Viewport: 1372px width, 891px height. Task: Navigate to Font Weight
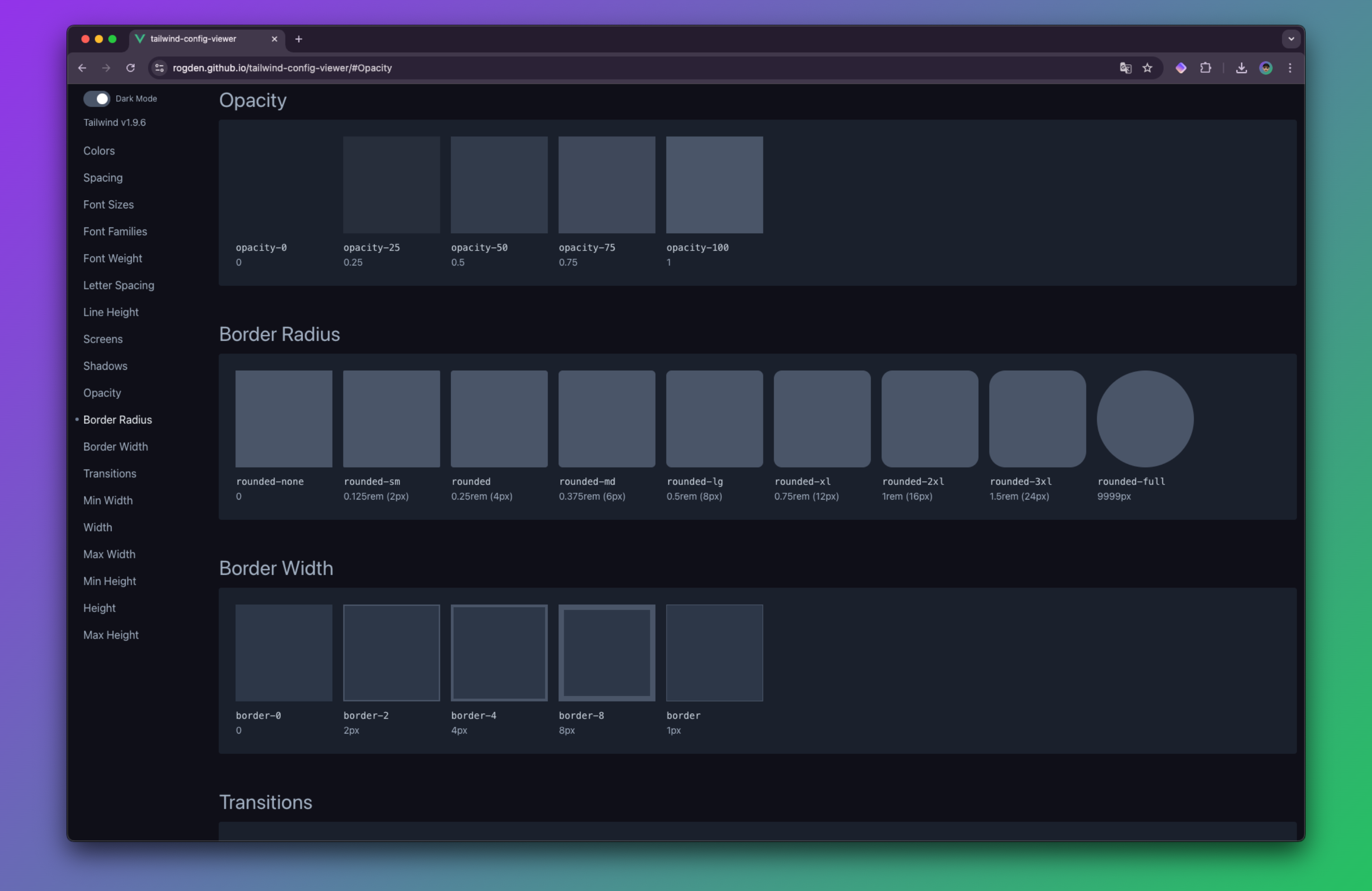(x=113, y=258)
